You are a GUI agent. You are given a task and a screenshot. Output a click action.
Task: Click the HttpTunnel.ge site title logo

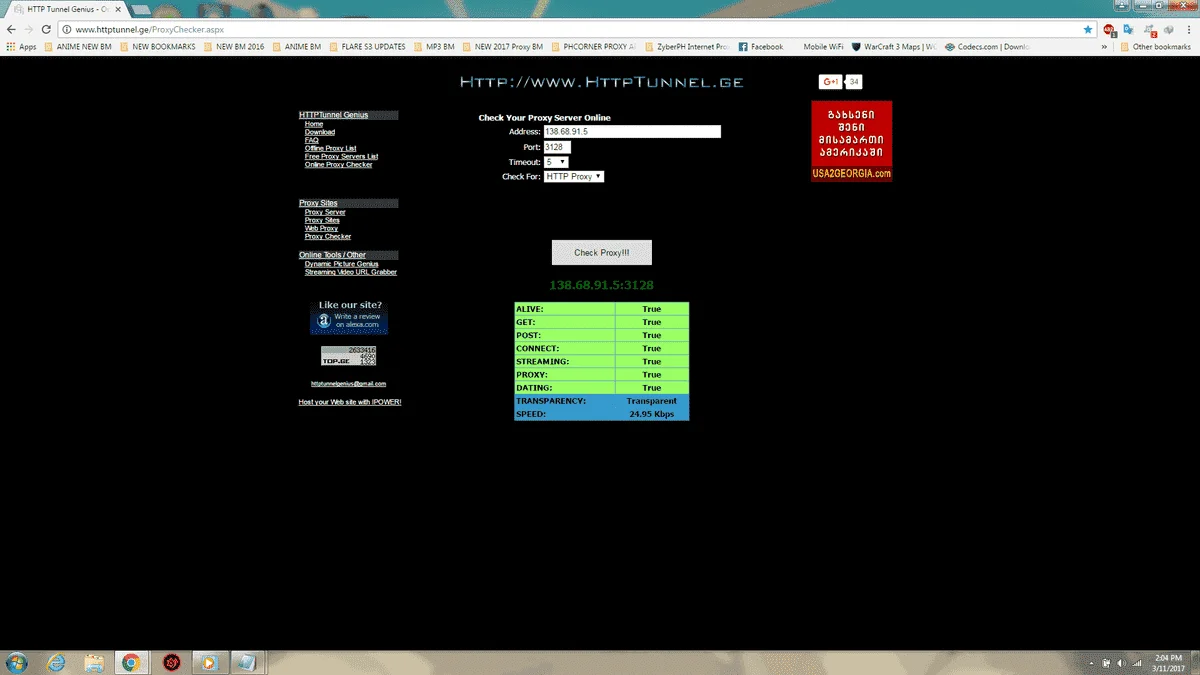(x=601, y=82)
